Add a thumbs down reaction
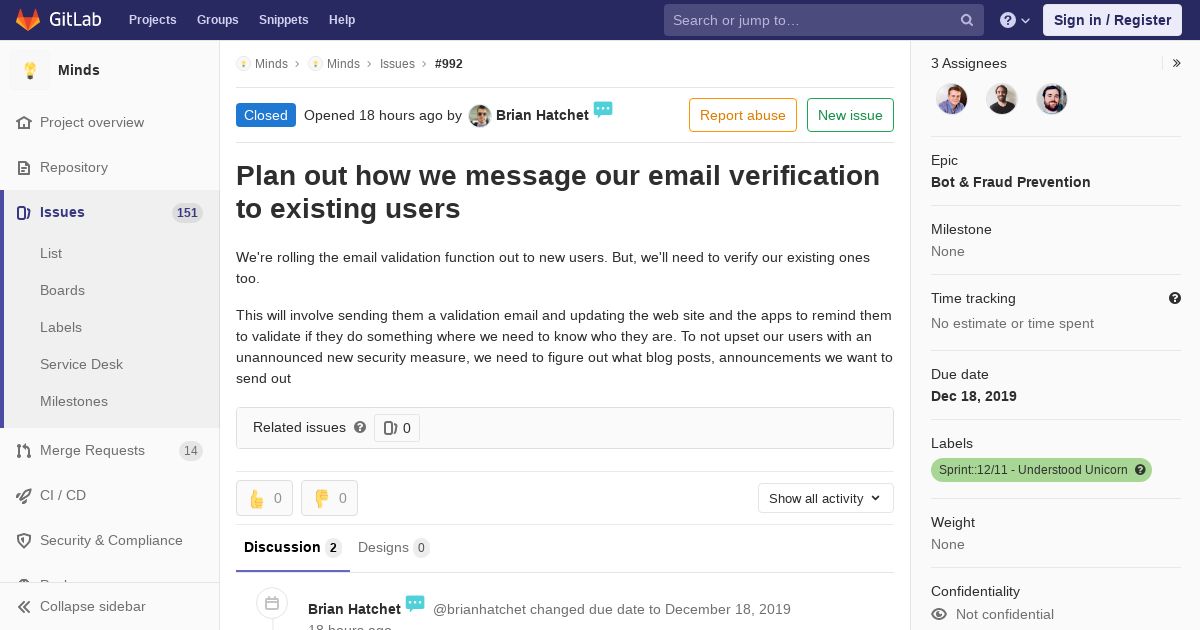The image size is (1200, 630). click(329, 498)
